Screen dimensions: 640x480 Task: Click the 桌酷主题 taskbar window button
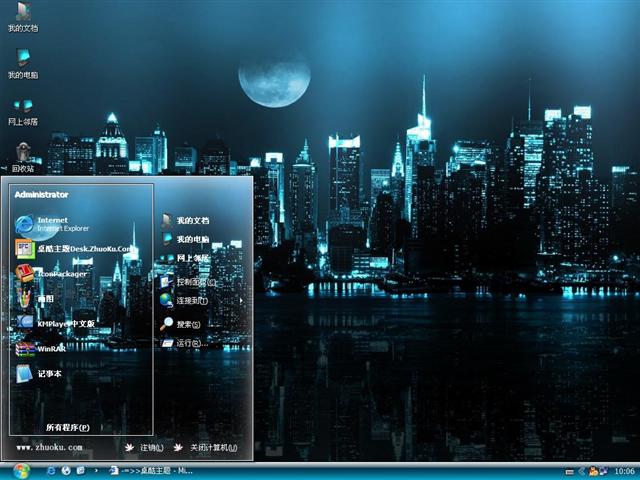tap(150, 470)
